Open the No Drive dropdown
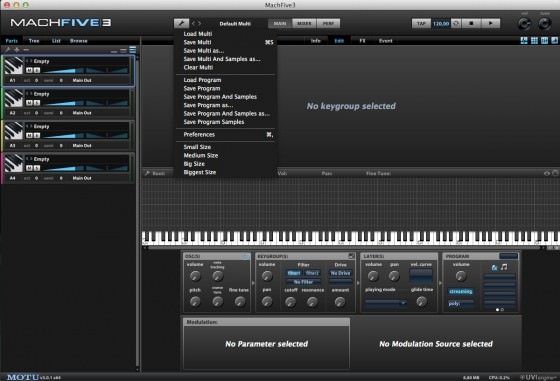The height and width of the screenshot is (381, 560). (340, 273)
